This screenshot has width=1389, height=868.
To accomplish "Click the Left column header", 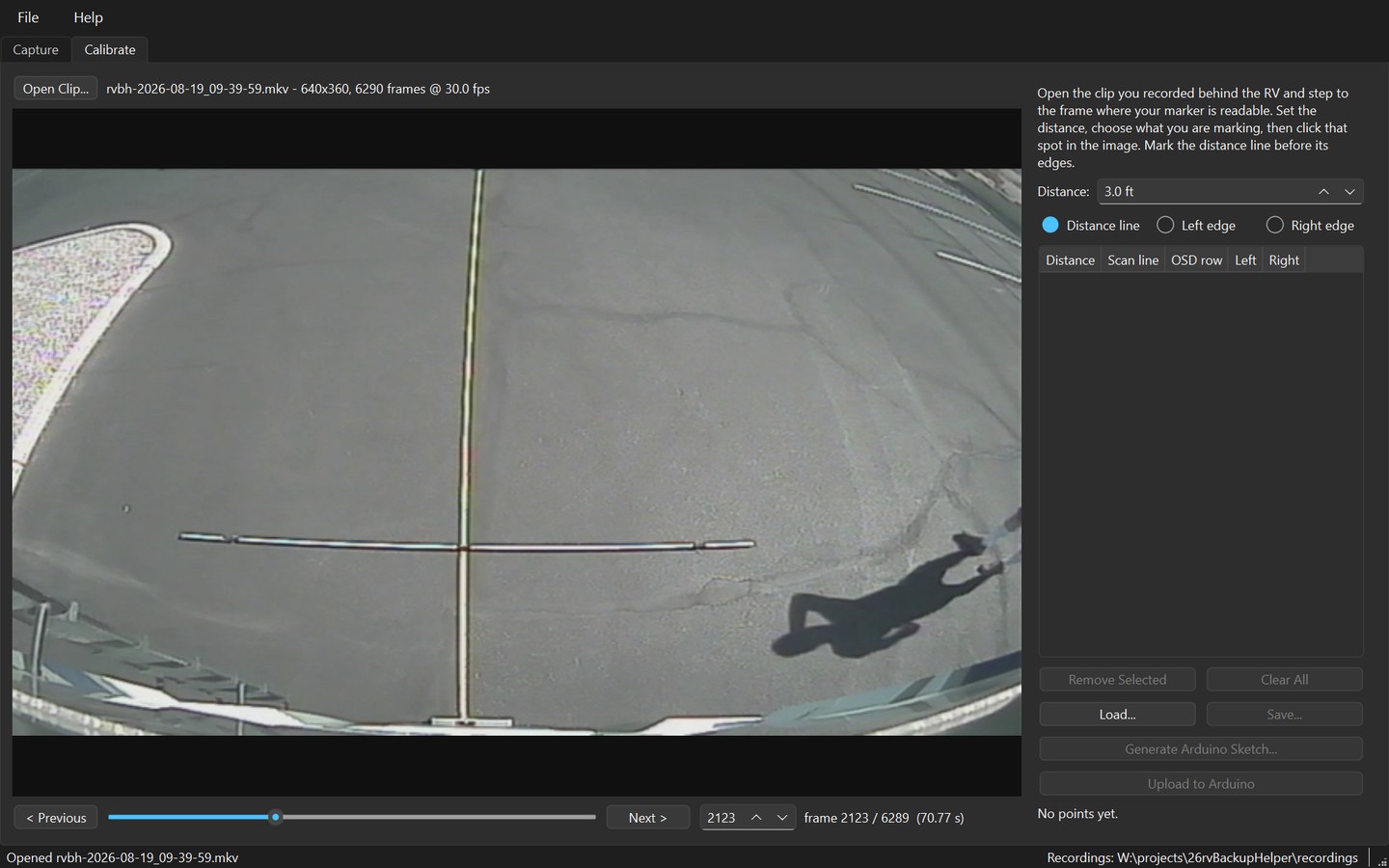I will click(1245, 260).
